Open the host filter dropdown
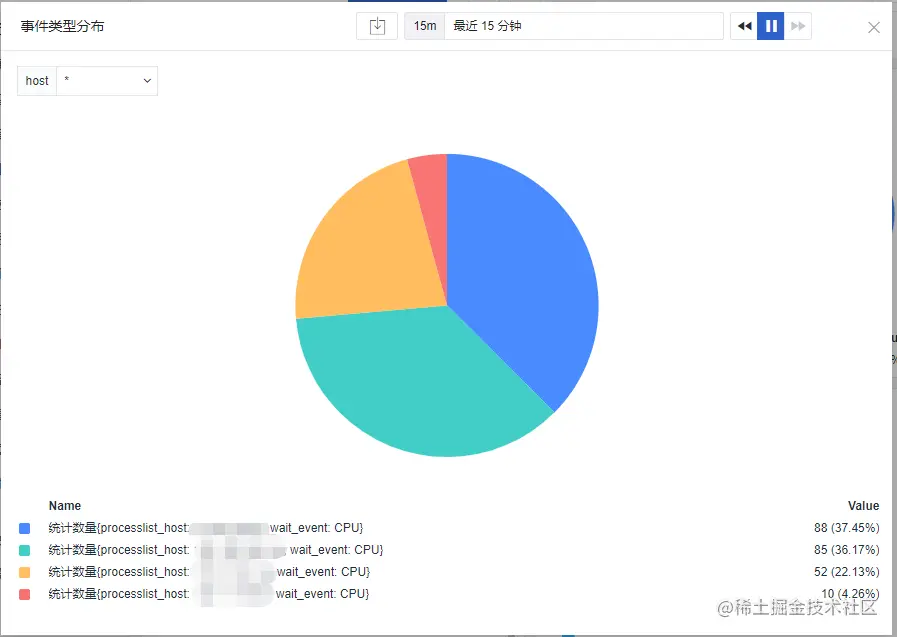The height and width of the screenshot is (637, 897). 107,81
